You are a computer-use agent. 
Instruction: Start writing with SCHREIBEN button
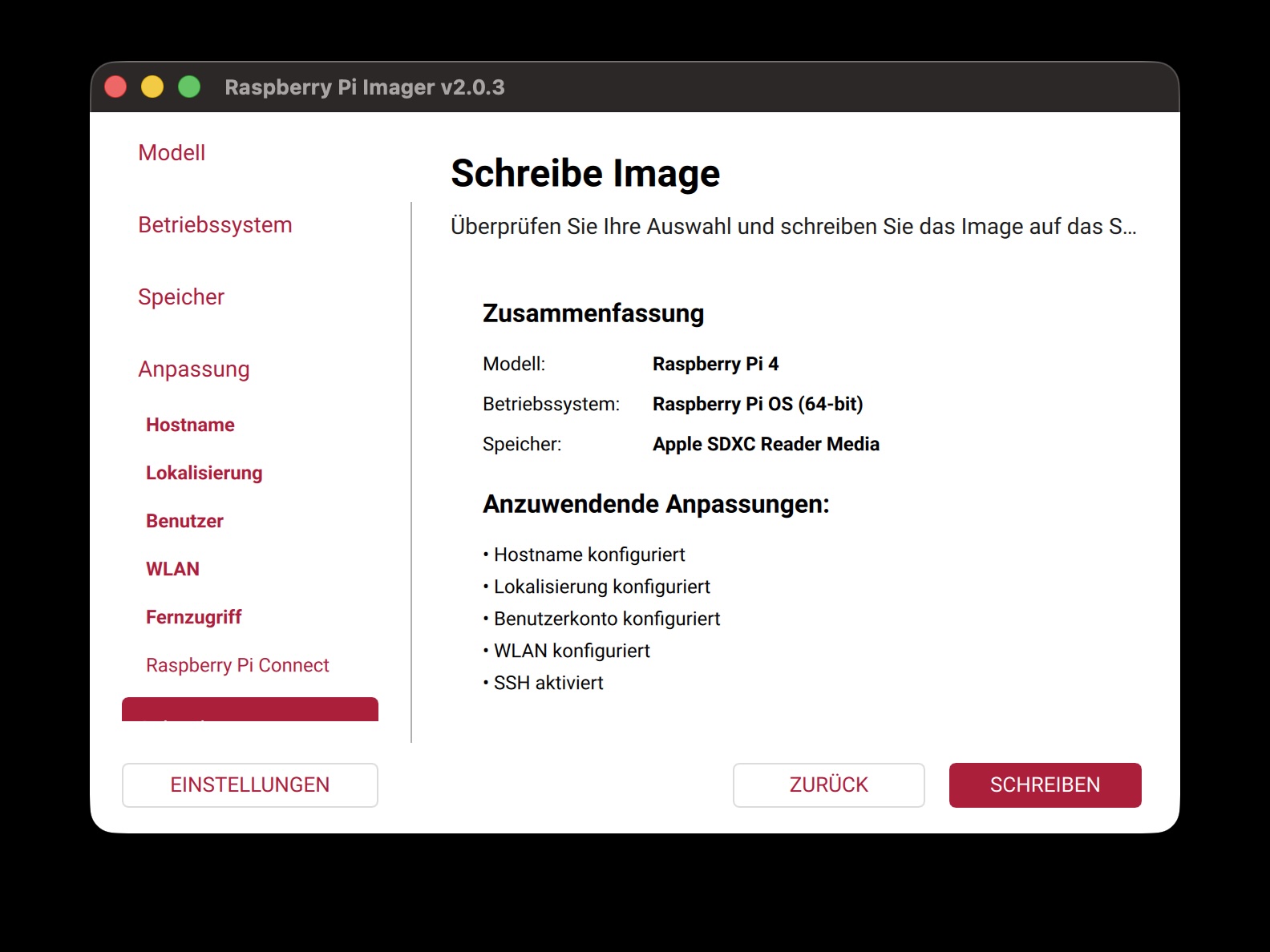(x=1045, y=785)
